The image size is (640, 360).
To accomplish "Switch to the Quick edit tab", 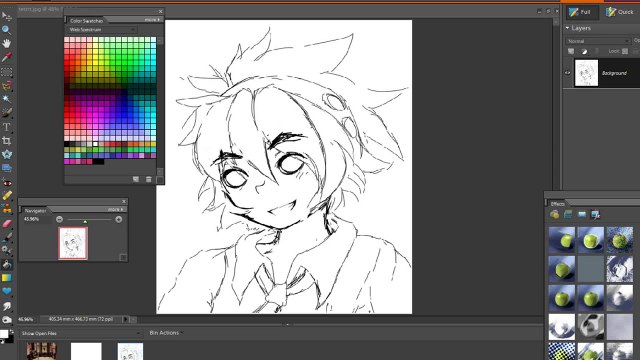I will [620, 12].
